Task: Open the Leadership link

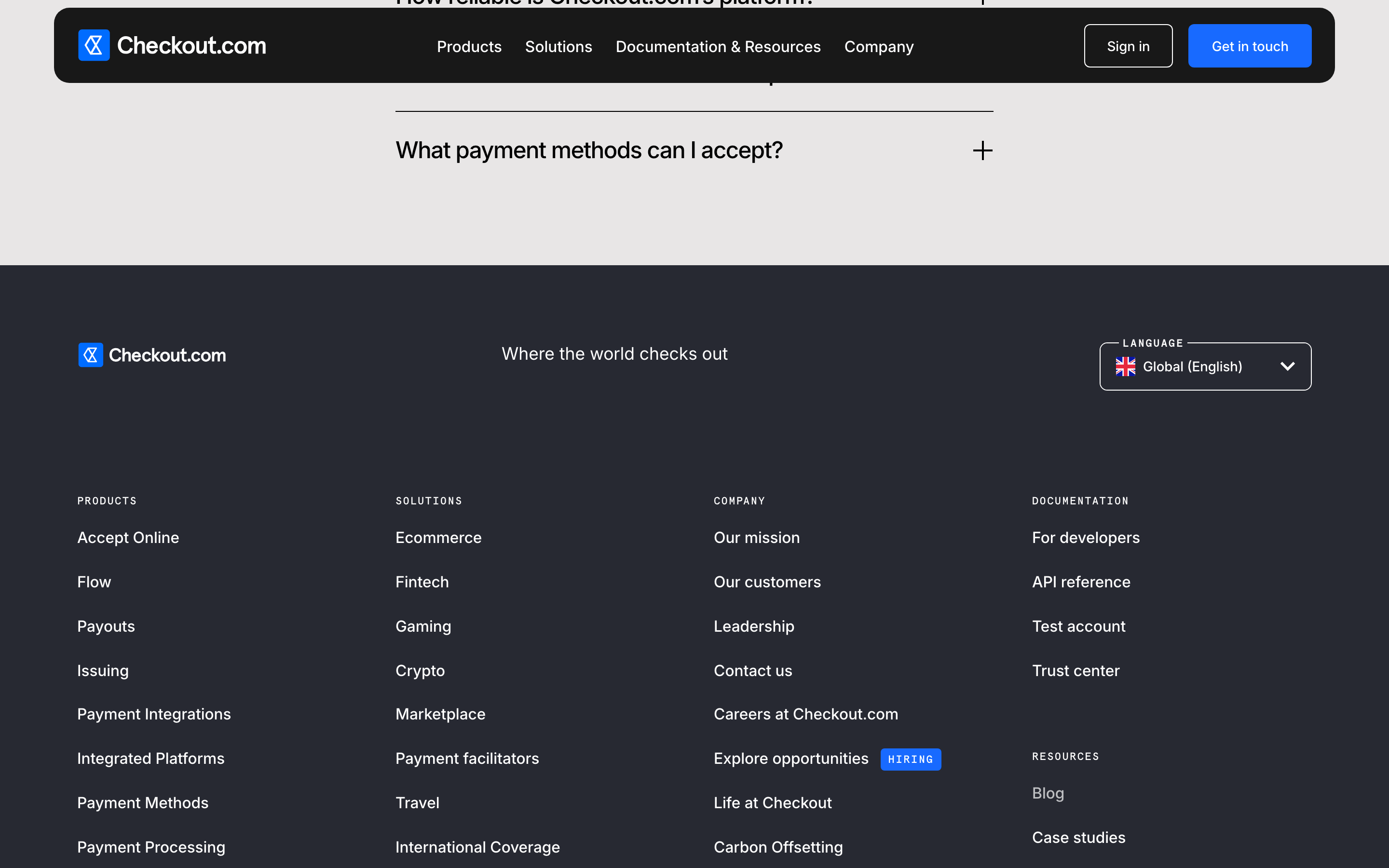Action: pyautogui.click(x=754, y=626)
